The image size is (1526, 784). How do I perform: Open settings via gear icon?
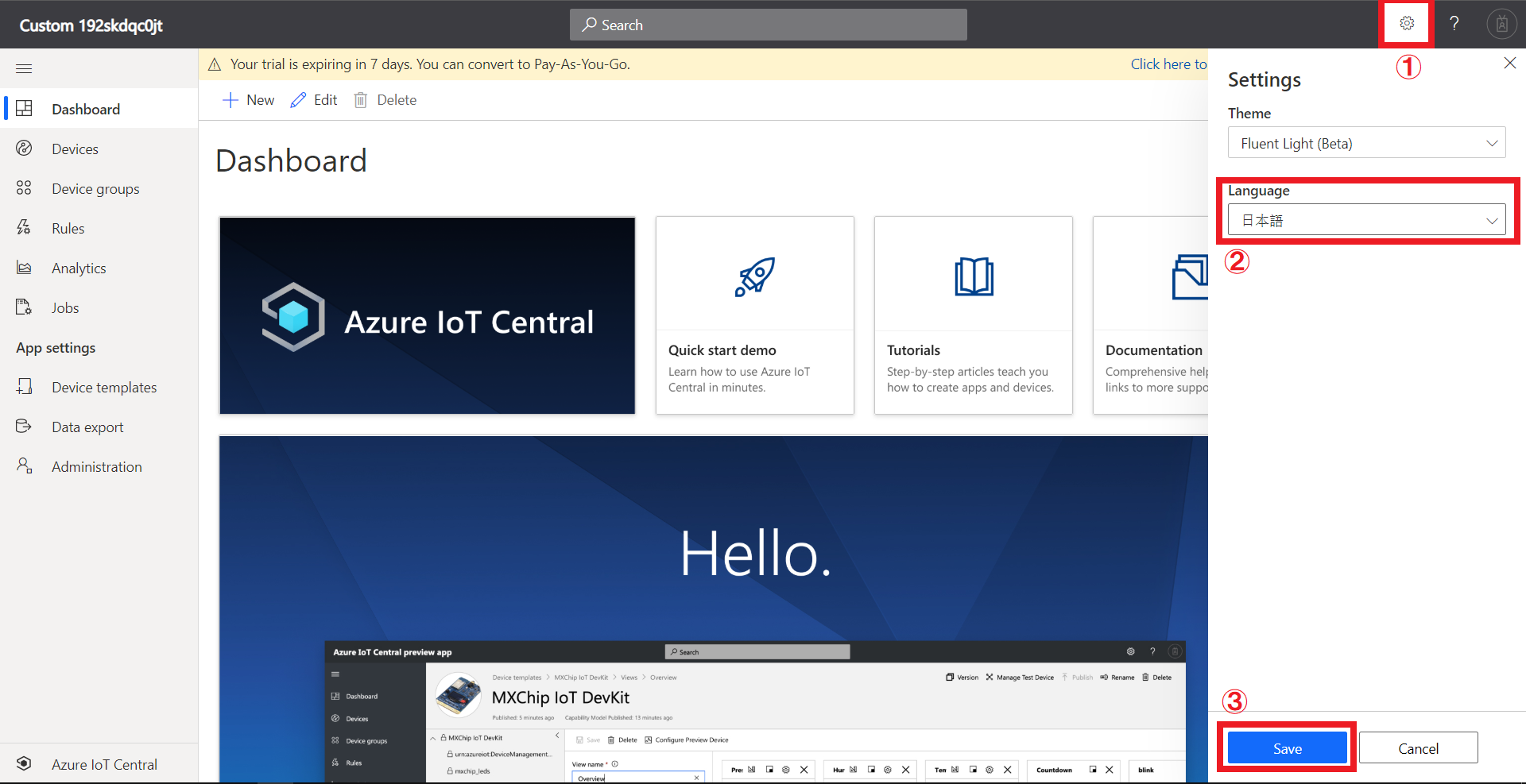1406,24
